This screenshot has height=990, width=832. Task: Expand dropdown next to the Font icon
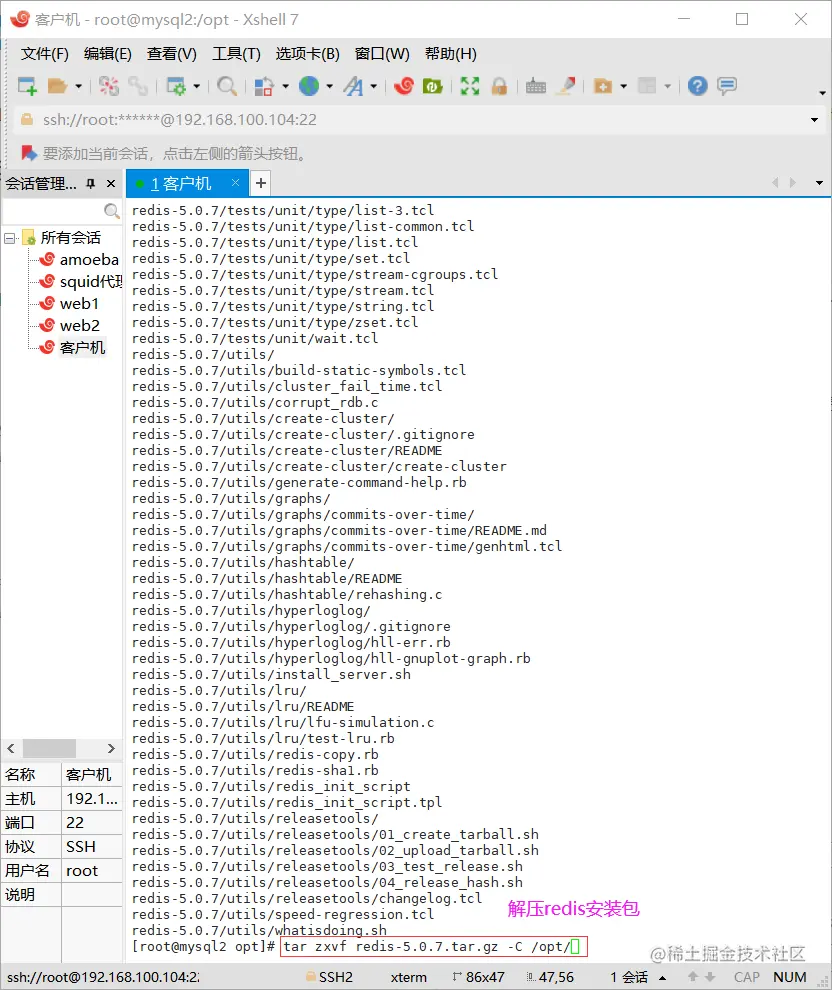(x=373, y=86)
